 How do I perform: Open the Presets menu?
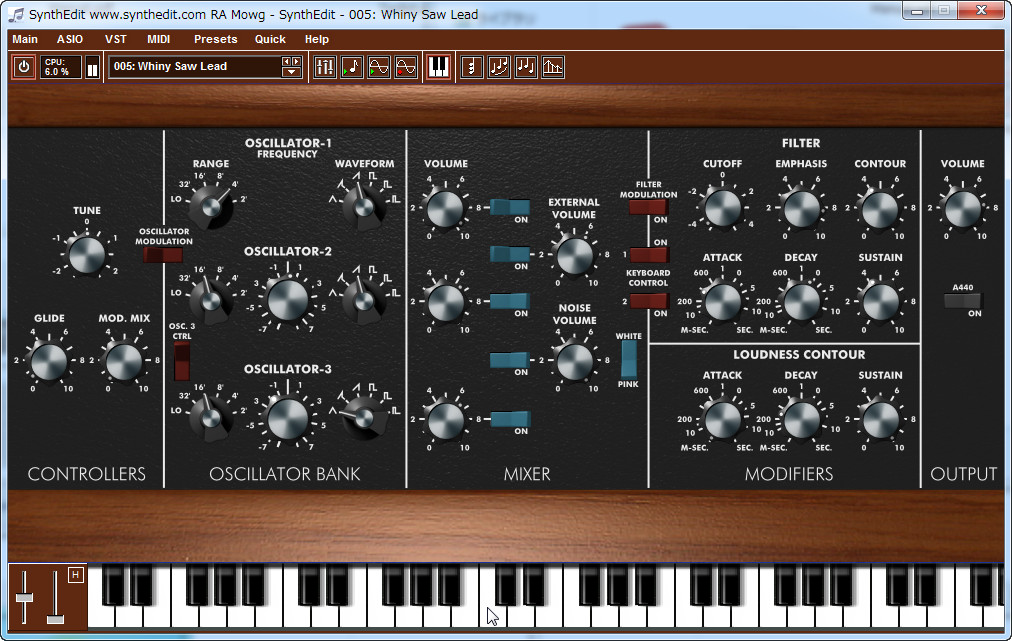click(216, 39)
